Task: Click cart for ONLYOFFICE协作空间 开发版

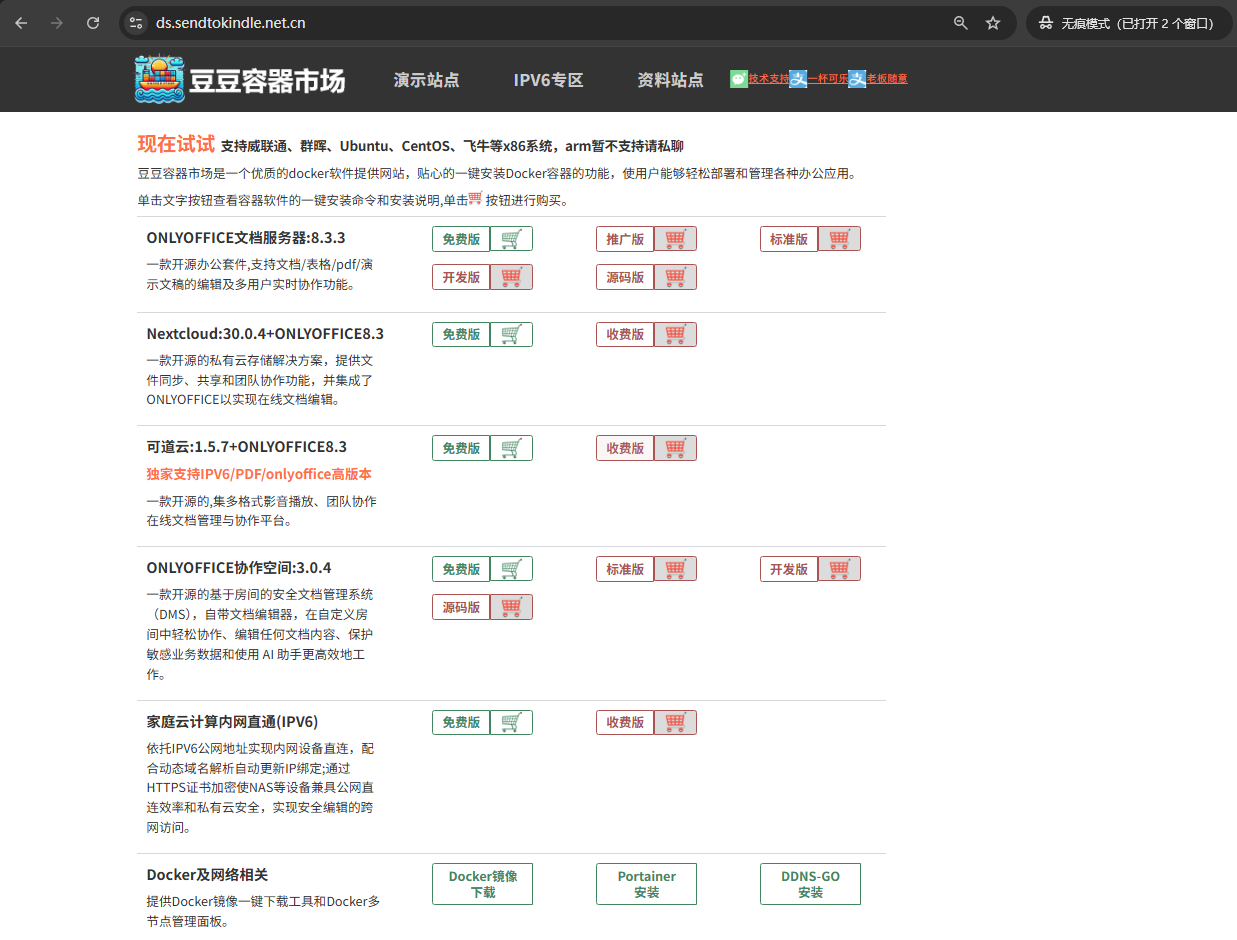Action: tap(839, 569)
